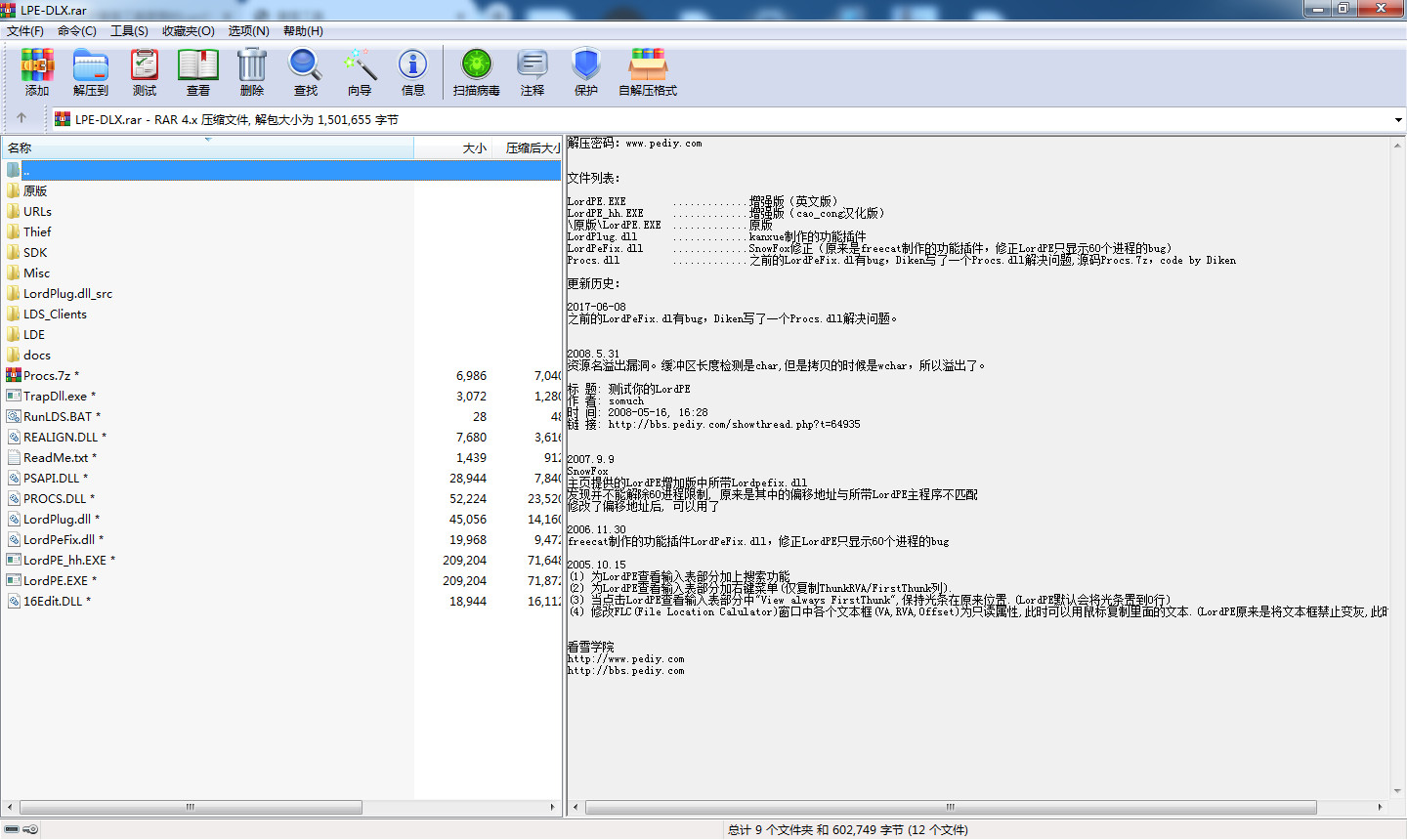Expand the archive path dropdown arrow
The height and width of the screenshot is (840, 1407).
[x=1398, y=120]
